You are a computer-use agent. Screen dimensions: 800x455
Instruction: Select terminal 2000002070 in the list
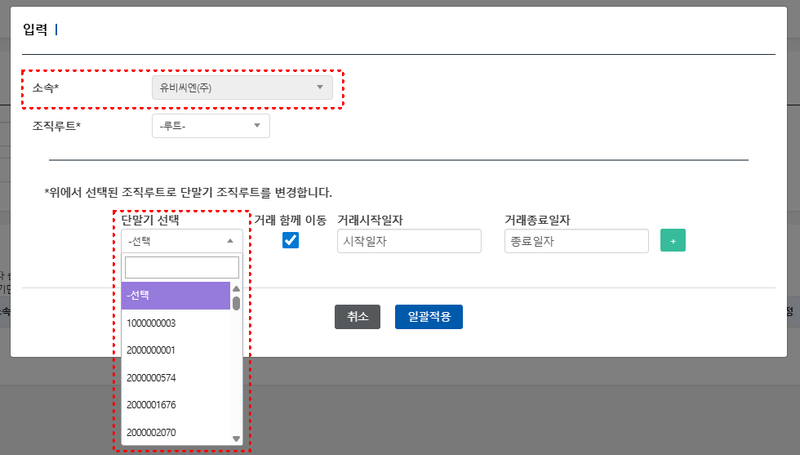[176, 431]
